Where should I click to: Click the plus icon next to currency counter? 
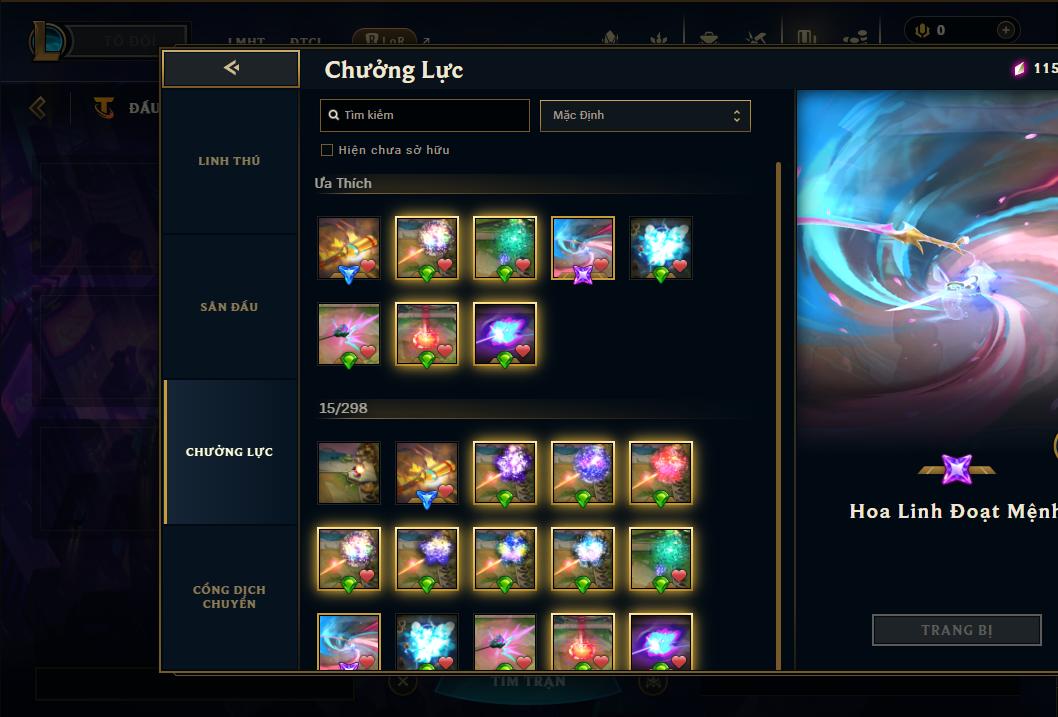tap(1005, 30)
